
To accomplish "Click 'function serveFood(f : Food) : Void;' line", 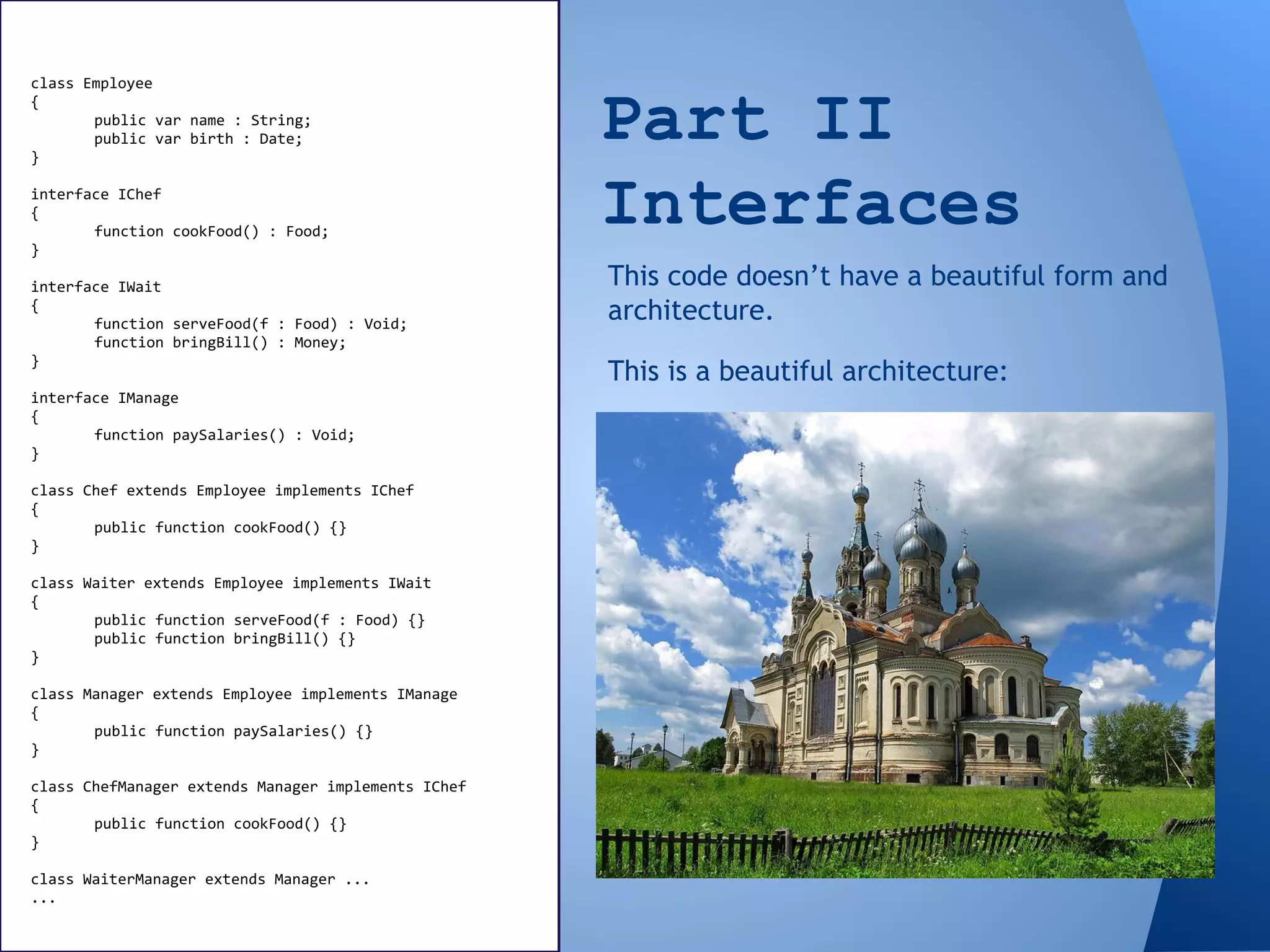I will tap(251, 324).
